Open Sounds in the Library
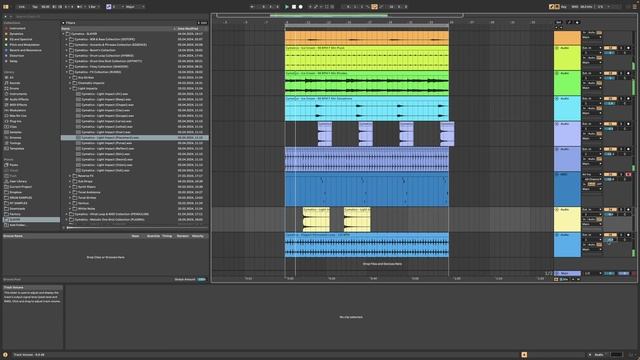Image resolution: width=640 pixels, height=360 pixels. (x=14, y=83)
